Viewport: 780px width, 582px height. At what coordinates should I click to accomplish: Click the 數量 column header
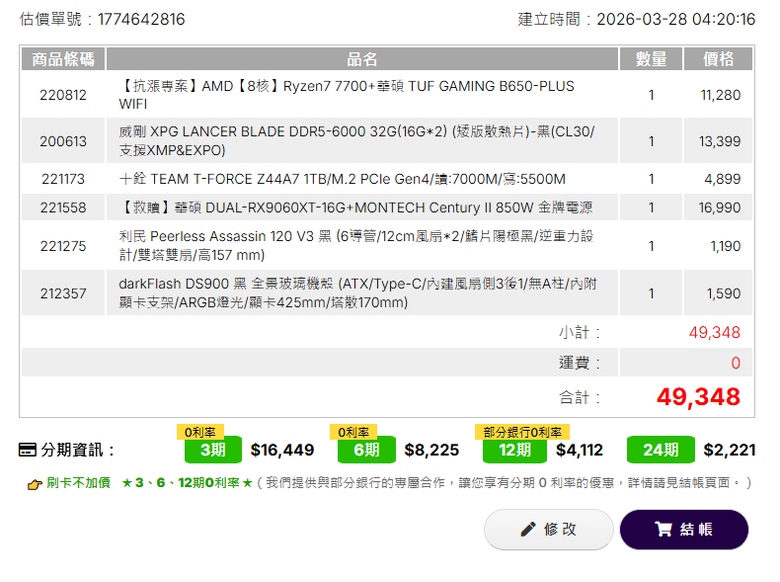pyautogui.click(x=651, y=59)
